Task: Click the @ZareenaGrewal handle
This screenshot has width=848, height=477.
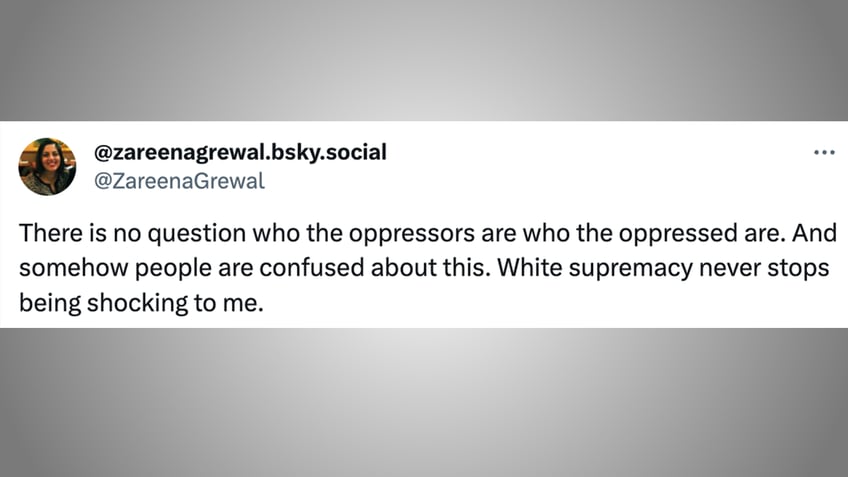Action: pyautogui.click(x=180, y=181)
